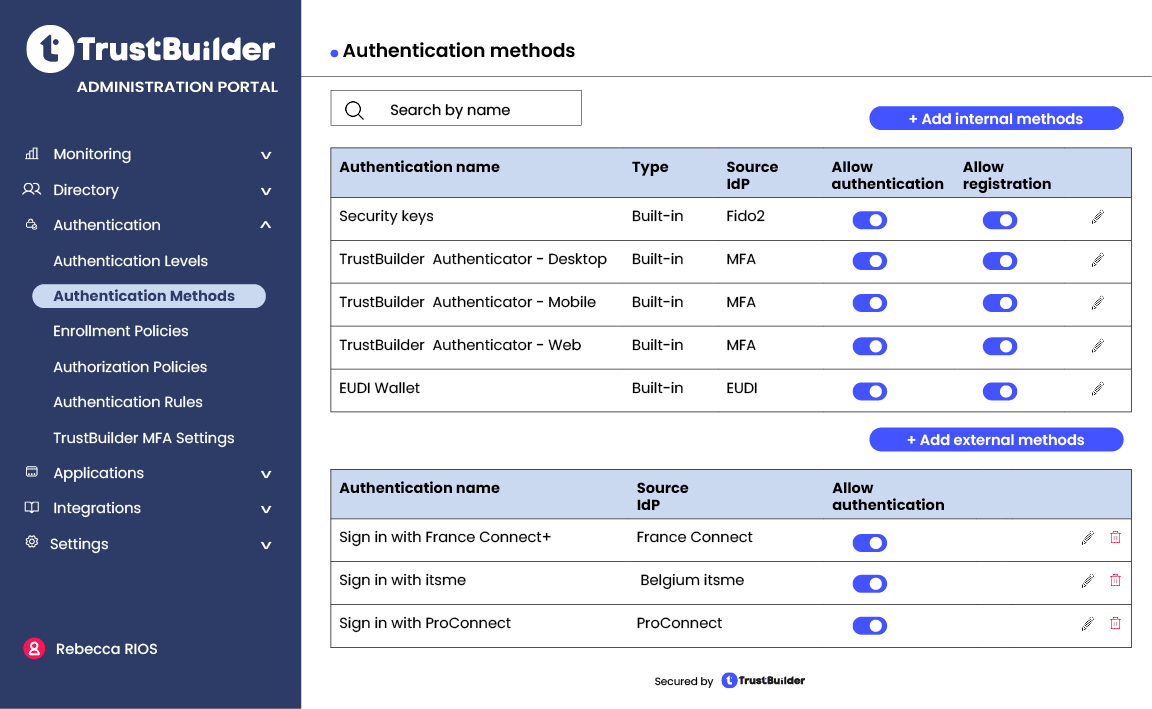
Task: Toggle Allow authentication for EUDI Wallet
Action: pyautogui.click(x=870, y=392)
